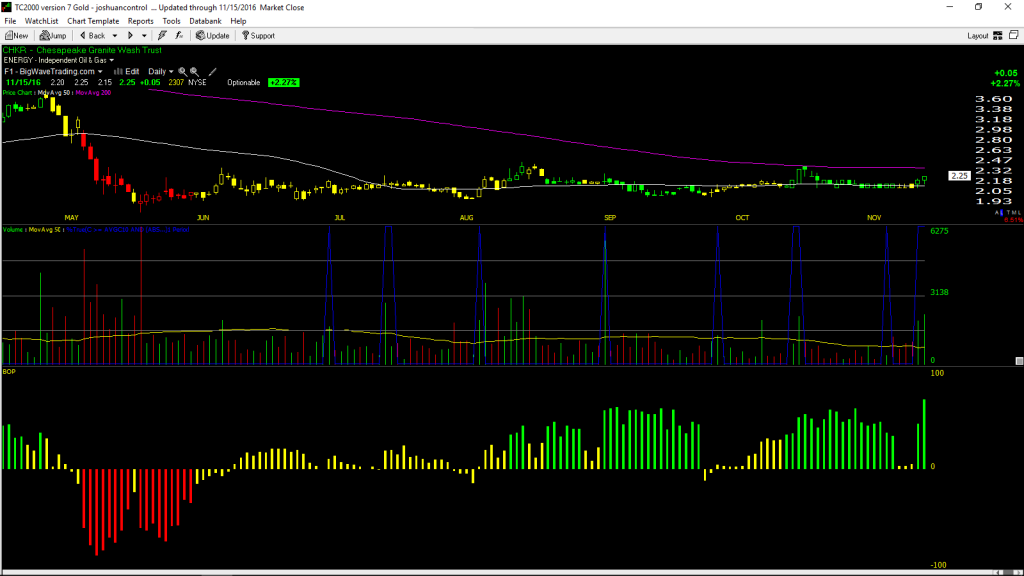Click the 11/15/16 date value
This screenshot has height=576, width=1024.
(x=24, y=82)
